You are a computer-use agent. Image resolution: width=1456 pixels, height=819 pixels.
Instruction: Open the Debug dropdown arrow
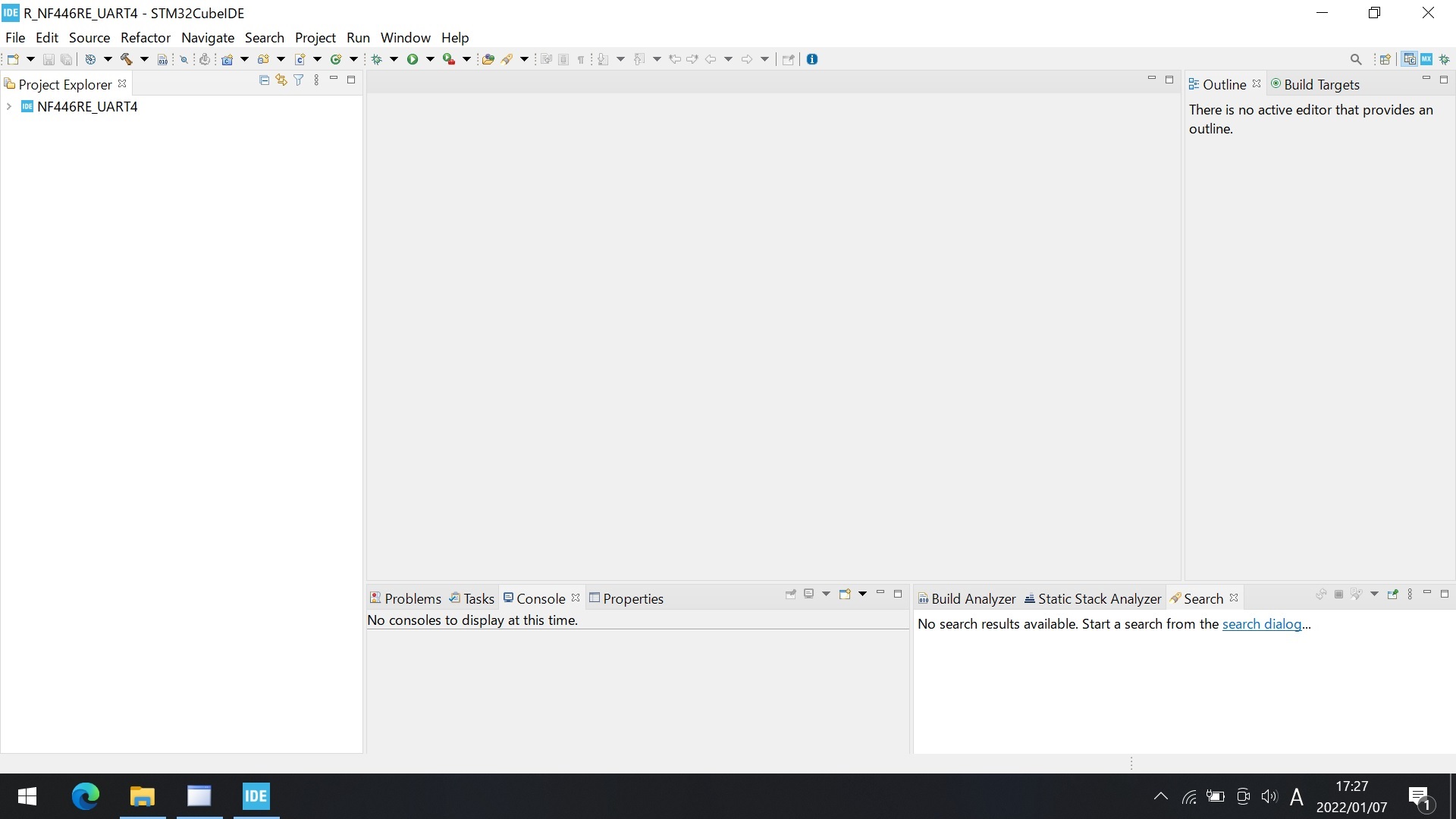point(394,59)
